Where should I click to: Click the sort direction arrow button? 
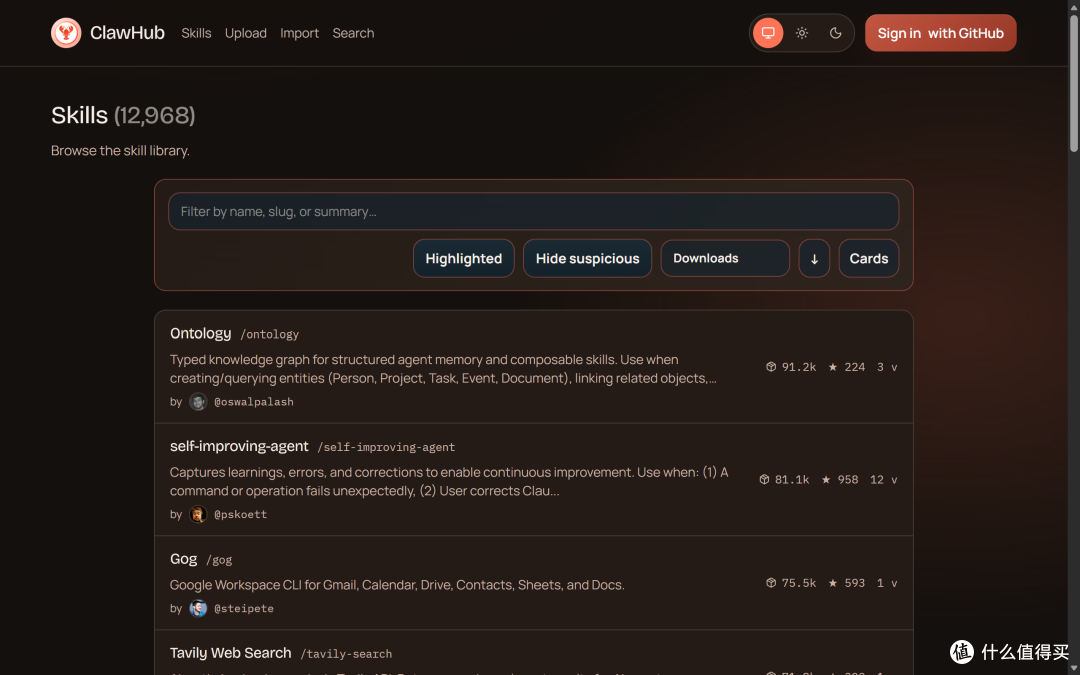pos(814,258)
